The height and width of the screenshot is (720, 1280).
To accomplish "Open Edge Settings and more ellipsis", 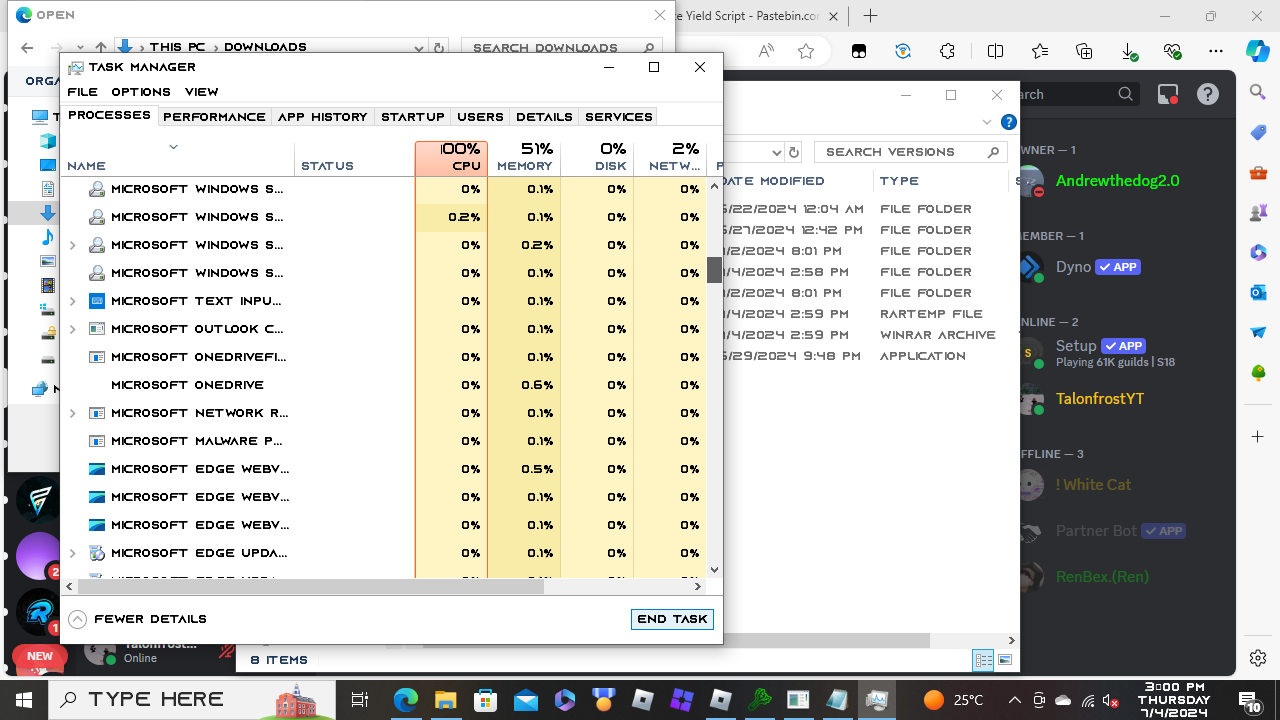I will [1216, 51].
